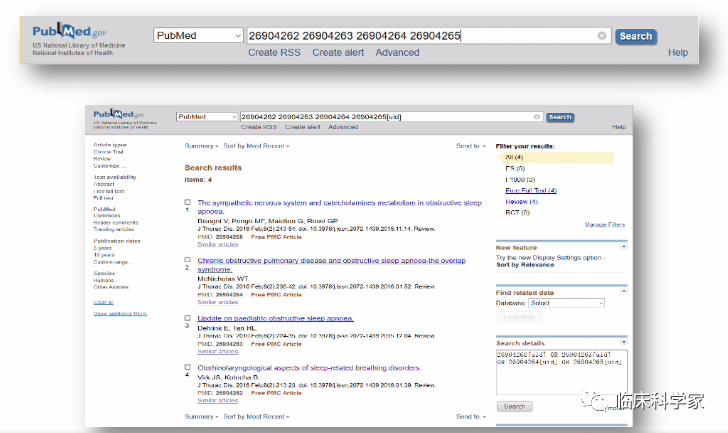Collapse the New feature panel
The width and height of the screenshot is (728, 433).
click(624, 246)
